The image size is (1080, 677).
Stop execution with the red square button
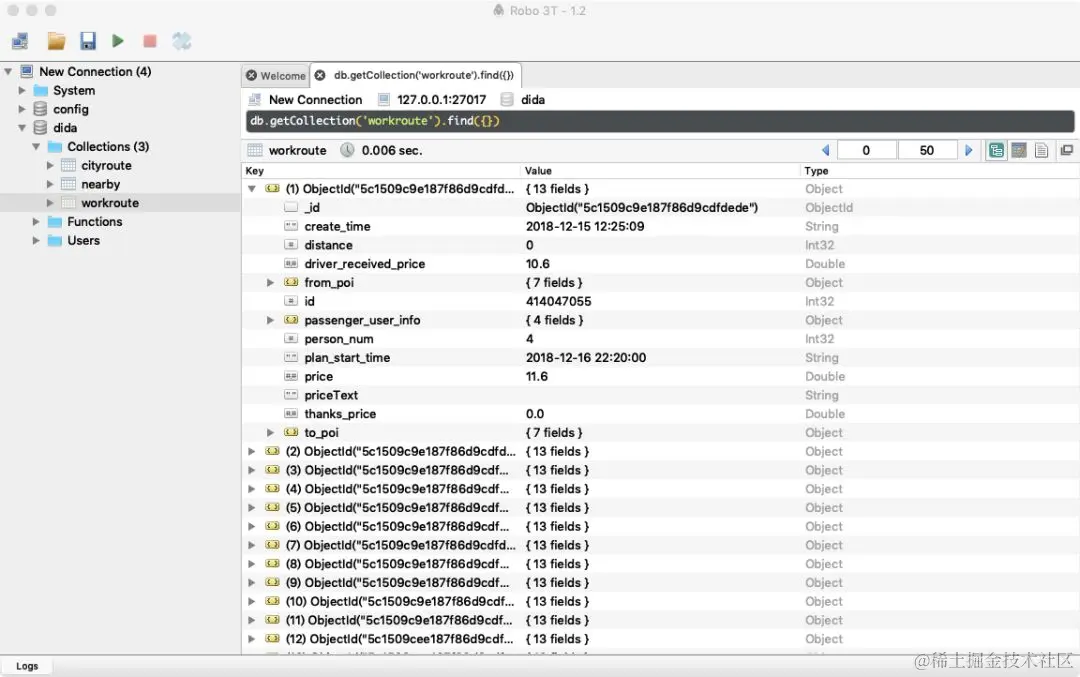pos(149,41)
